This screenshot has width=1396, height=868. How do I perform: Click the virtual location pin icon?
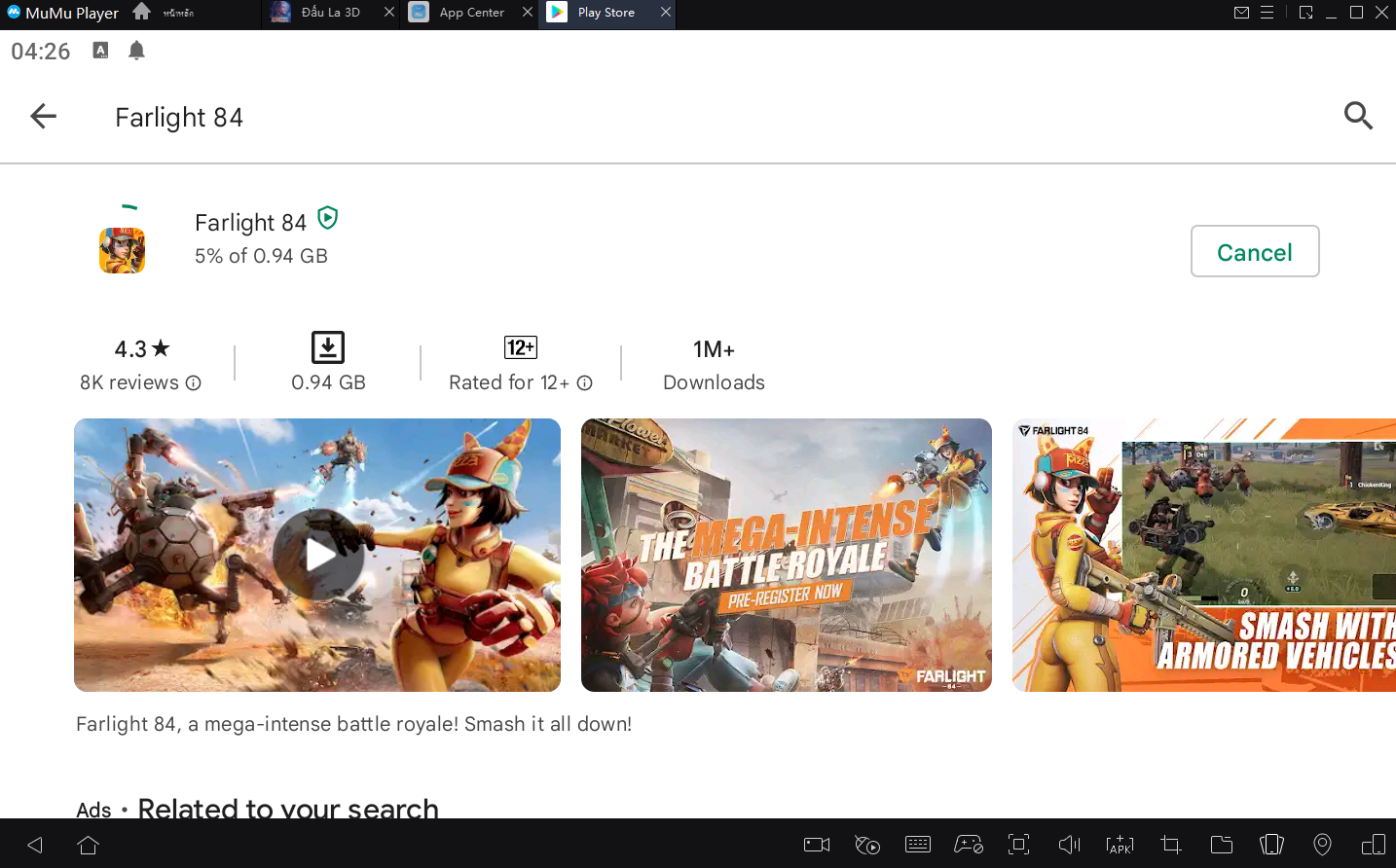click(x=1322, y=845)
